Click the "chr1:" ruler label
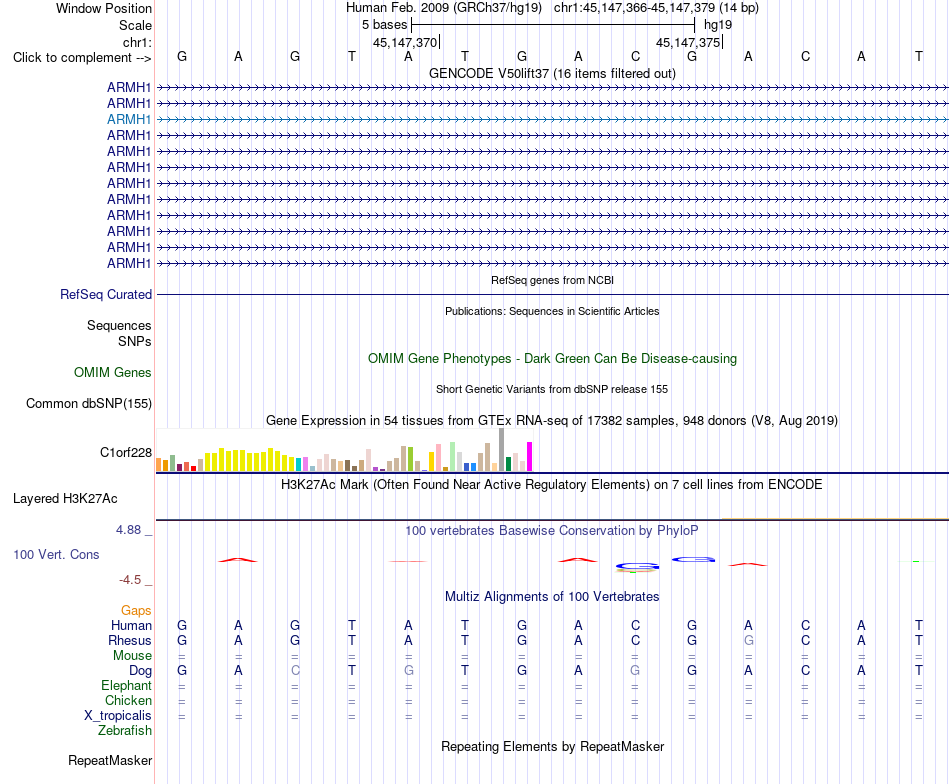The height and width of the screenshot is (784, 950). 137,42
